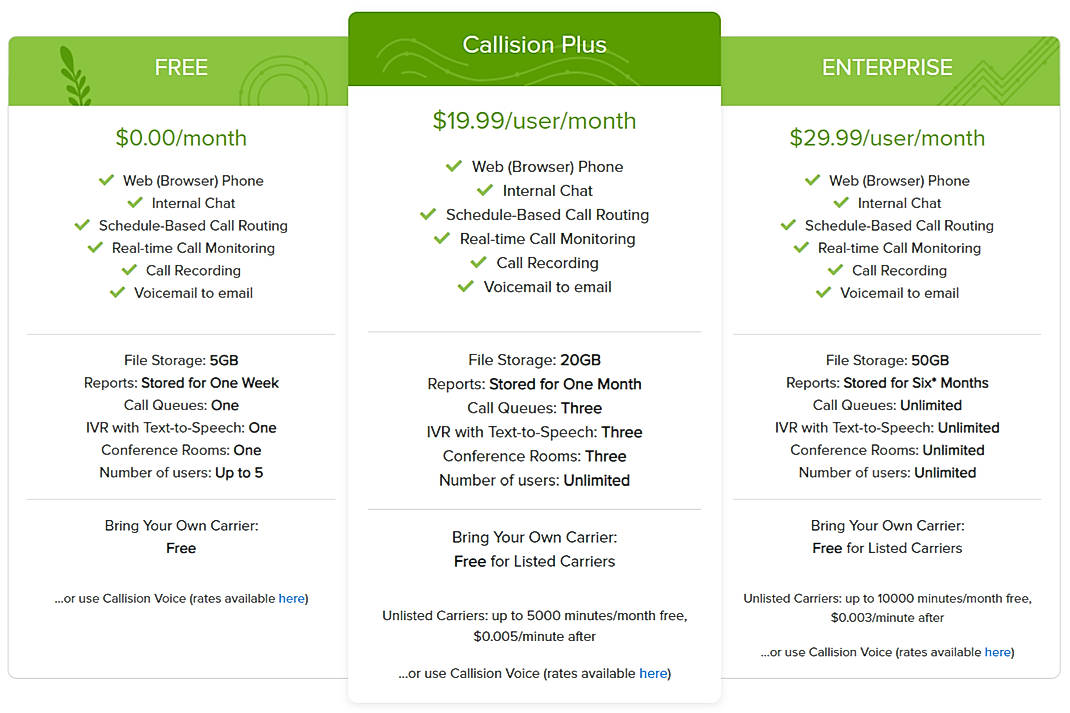Click the leaf icon in FREE header

pyautogui.click(x=75, y=76)
